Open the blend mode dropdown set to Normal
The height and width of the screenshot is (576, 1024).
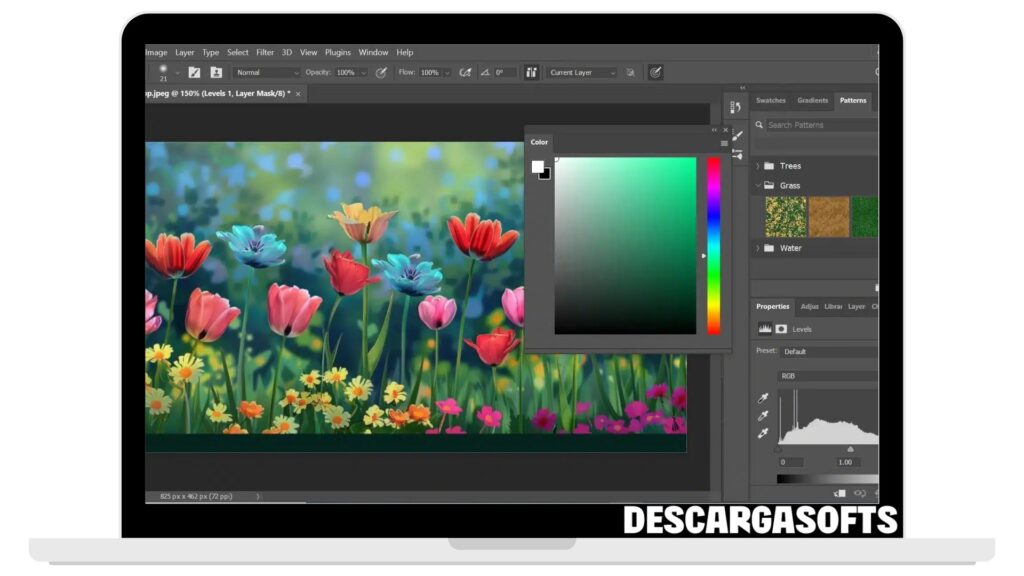coord(266,72)
